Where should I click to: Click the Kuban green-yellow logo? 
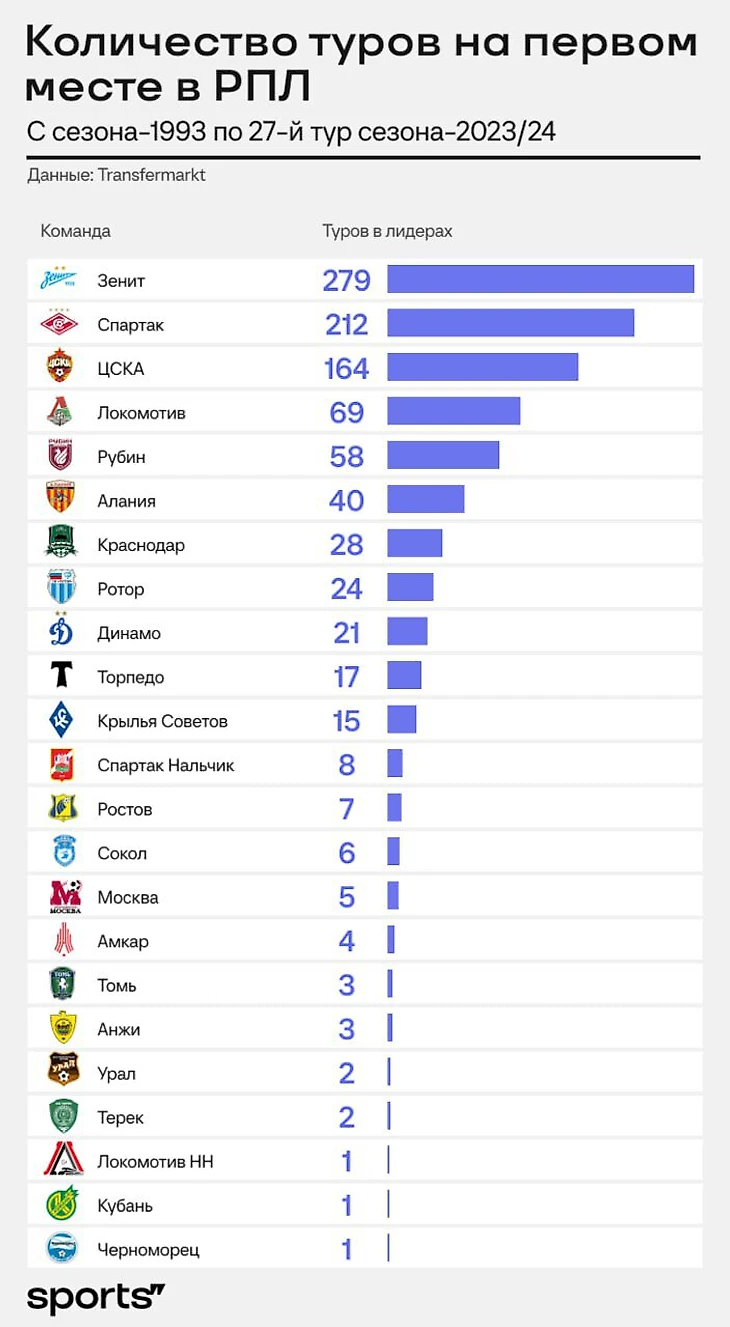click(62, 1204)
